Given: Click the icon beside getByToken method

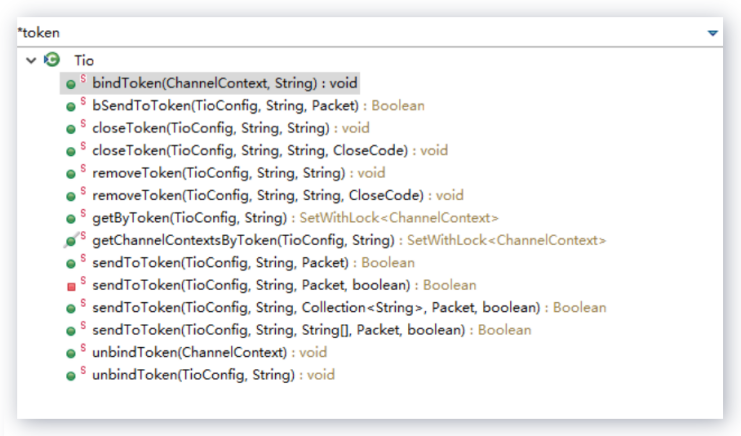Looking at the screenshot, I should [x=71, y=218].
